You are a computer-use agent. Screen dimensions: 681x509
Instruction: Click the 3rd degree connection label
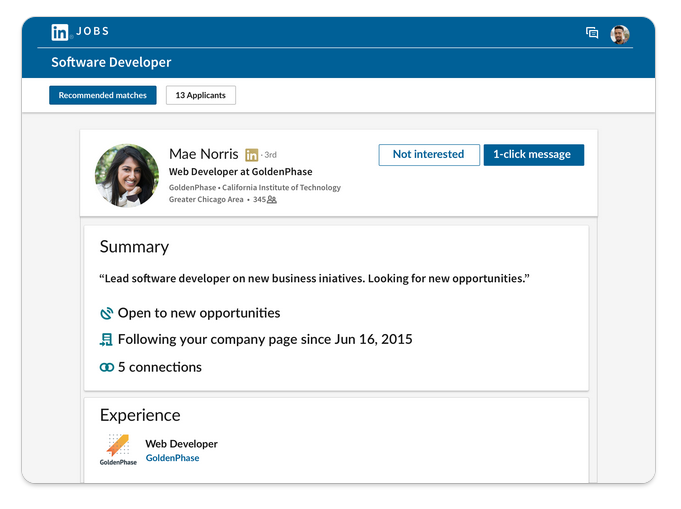pos(270,155)
